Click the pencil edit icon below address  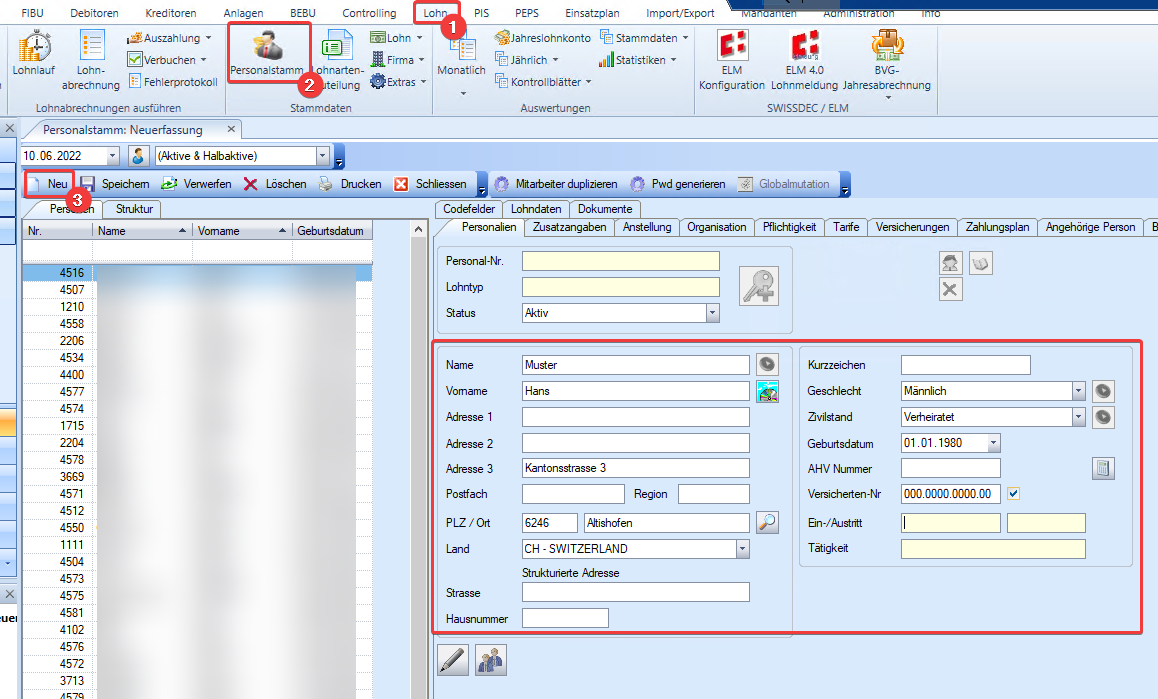coord(452,660)
